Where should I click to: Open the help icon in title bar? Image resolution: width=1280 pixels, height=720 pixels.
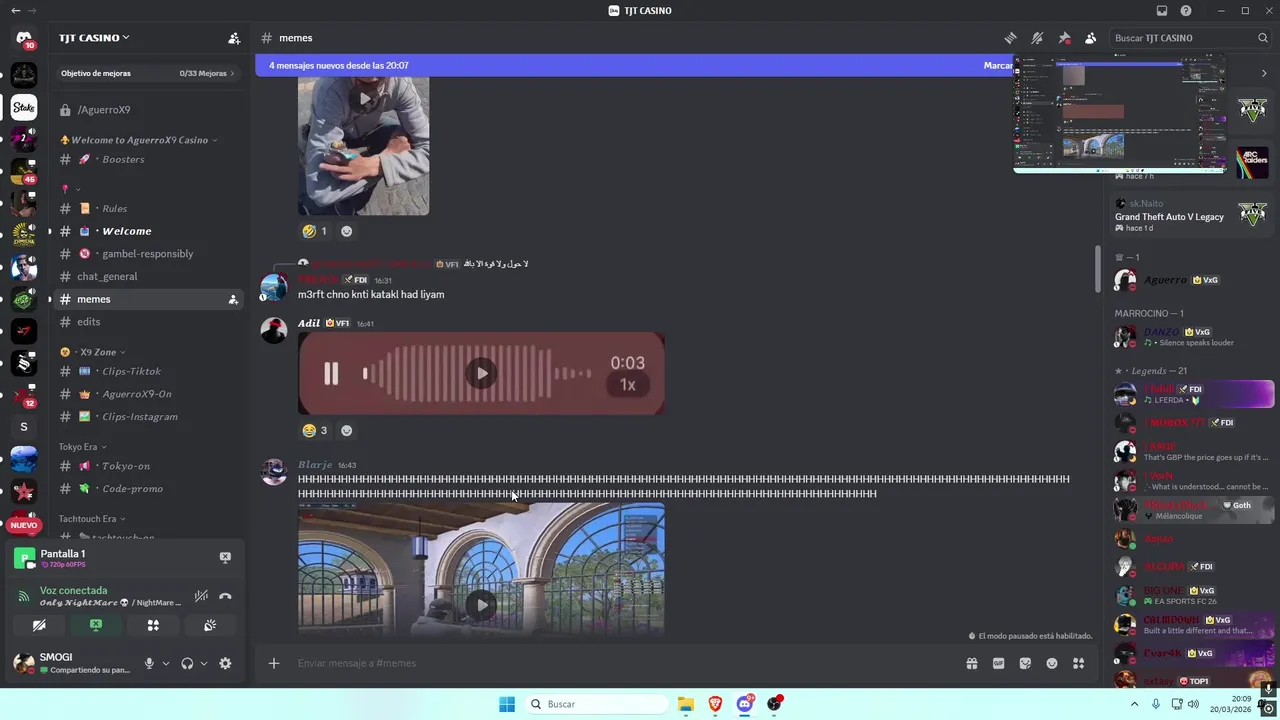coord(1186,11)
